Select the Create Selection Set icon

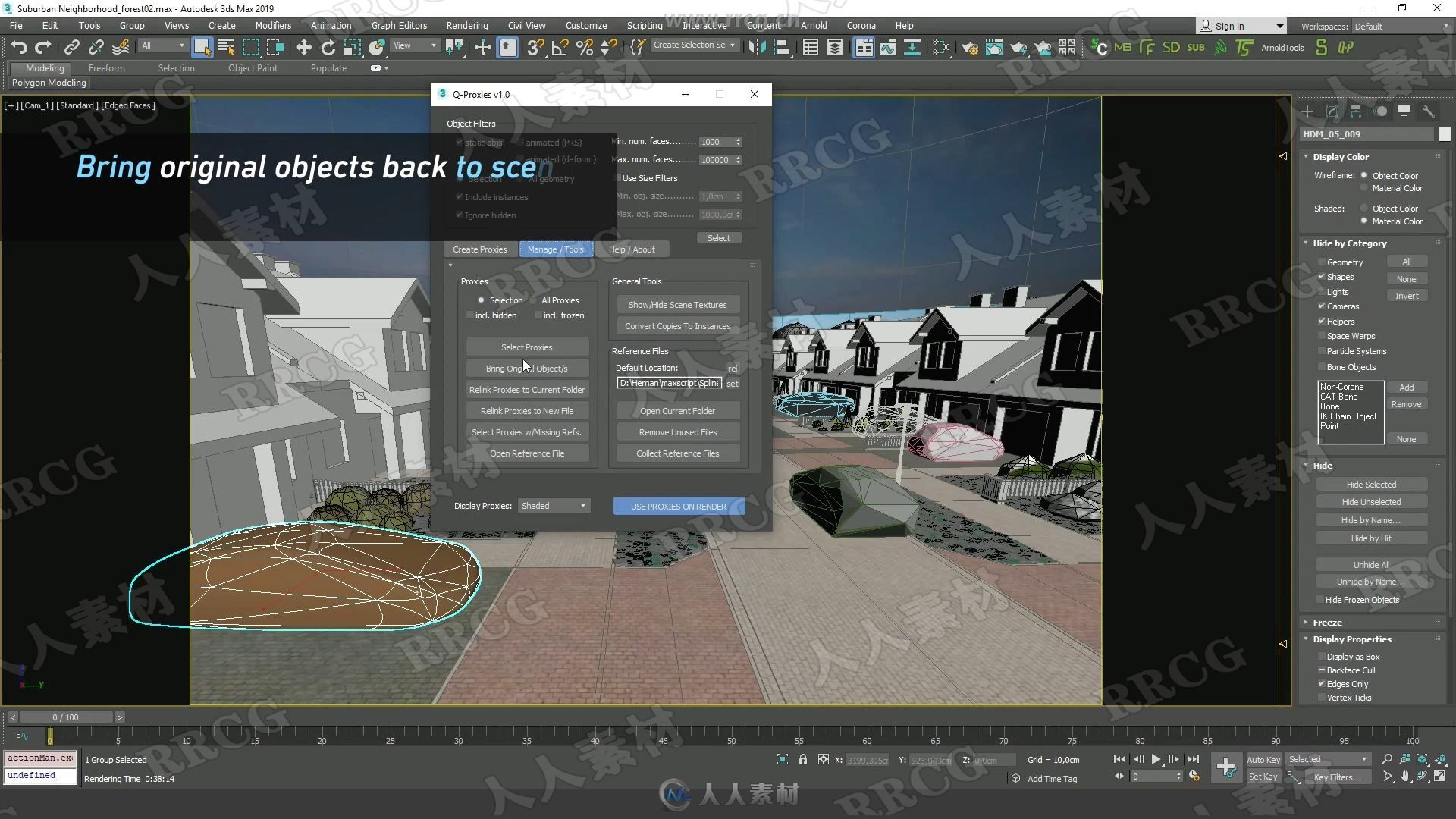(x=693, y=46)
